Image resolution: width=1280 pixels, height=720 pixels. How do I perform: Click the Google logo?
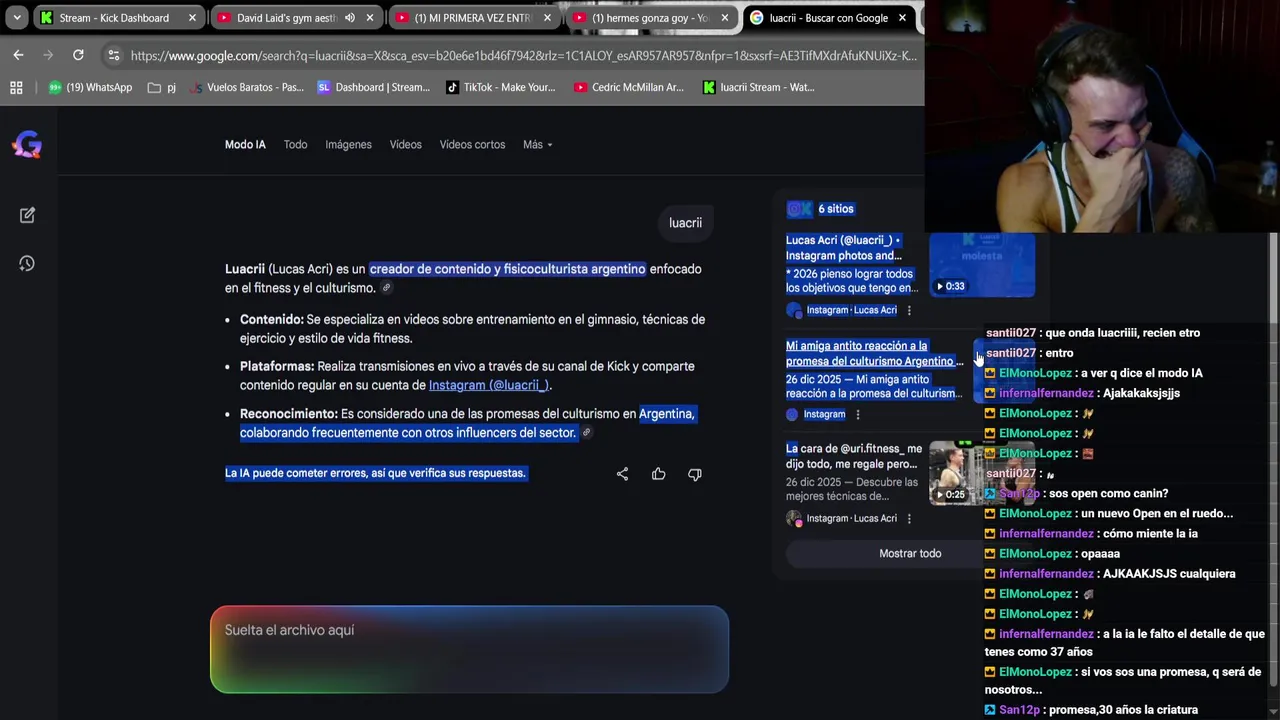click(27, 145)
